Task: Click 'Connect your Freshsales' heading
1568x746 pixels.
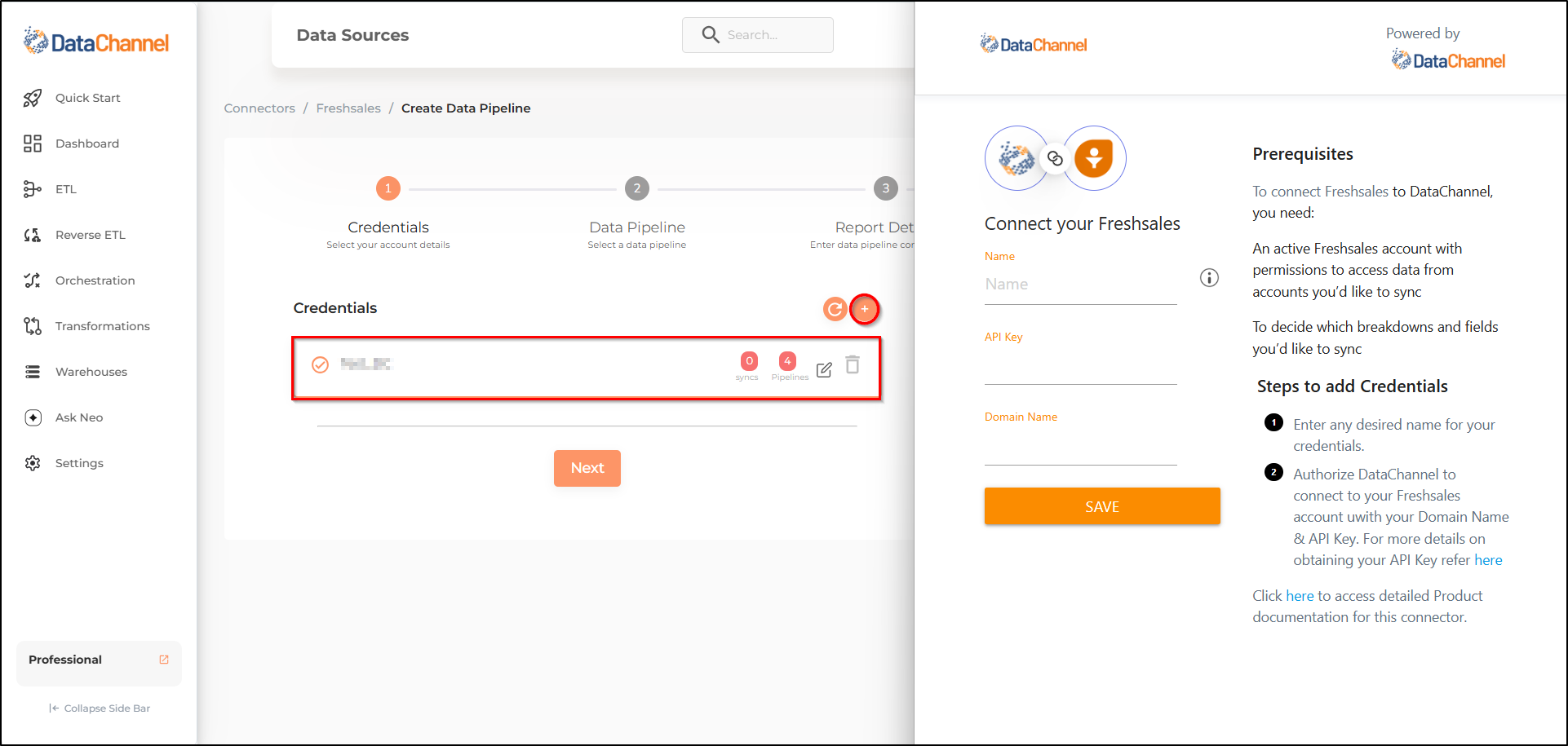Action: (1083, 223)
